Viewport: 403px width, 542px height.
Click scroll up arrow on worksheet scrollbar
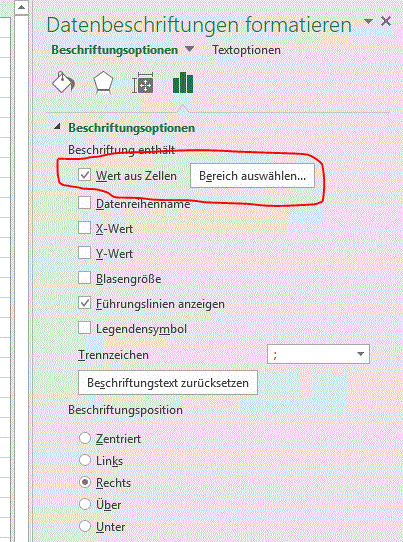(x=21, y=8)
